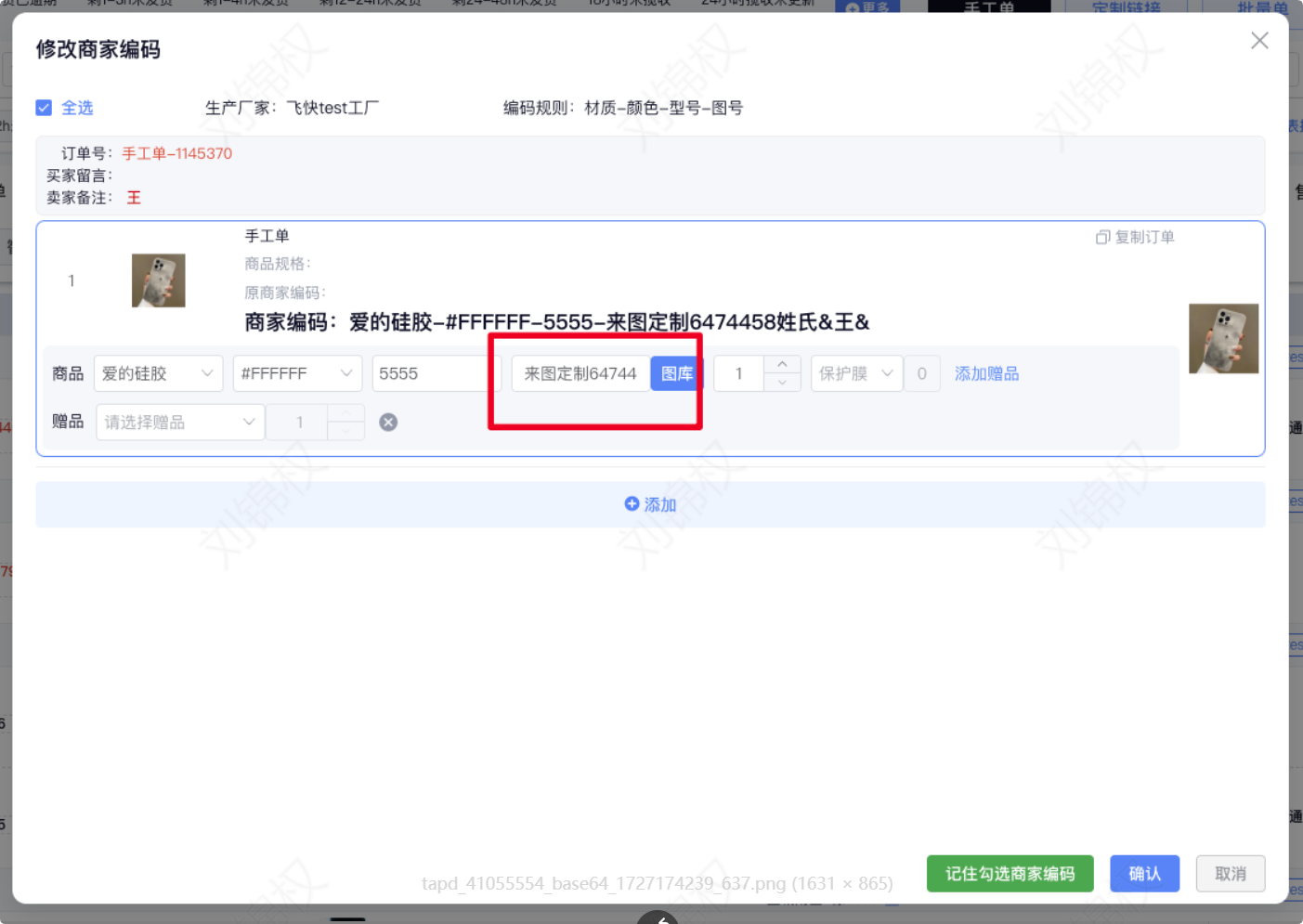Confirm with the 确认 button

pyautogui.click(x=1144, y=874)
